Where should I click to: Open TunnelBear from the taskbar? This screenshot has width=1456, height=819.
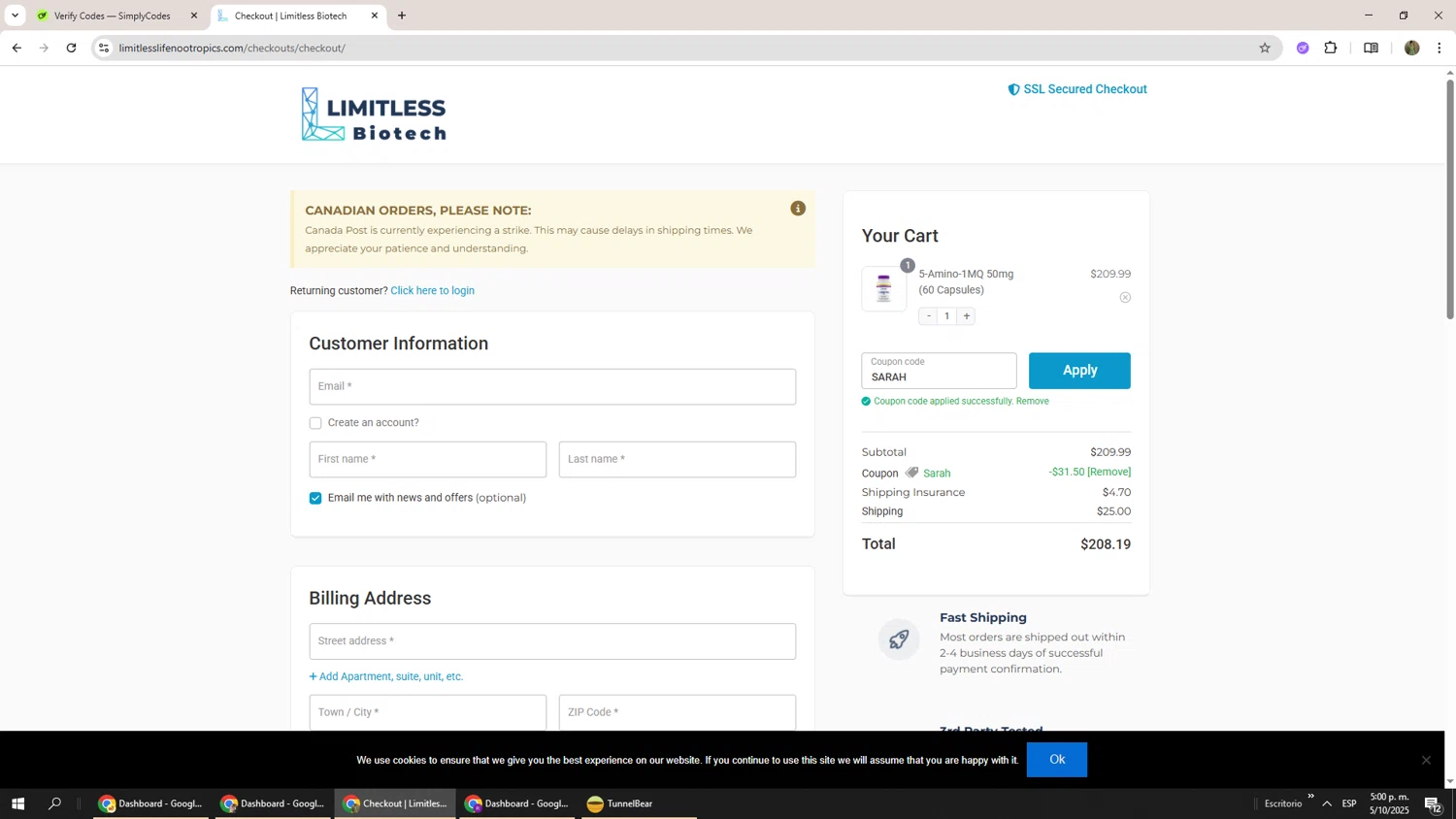coord(639,804)
